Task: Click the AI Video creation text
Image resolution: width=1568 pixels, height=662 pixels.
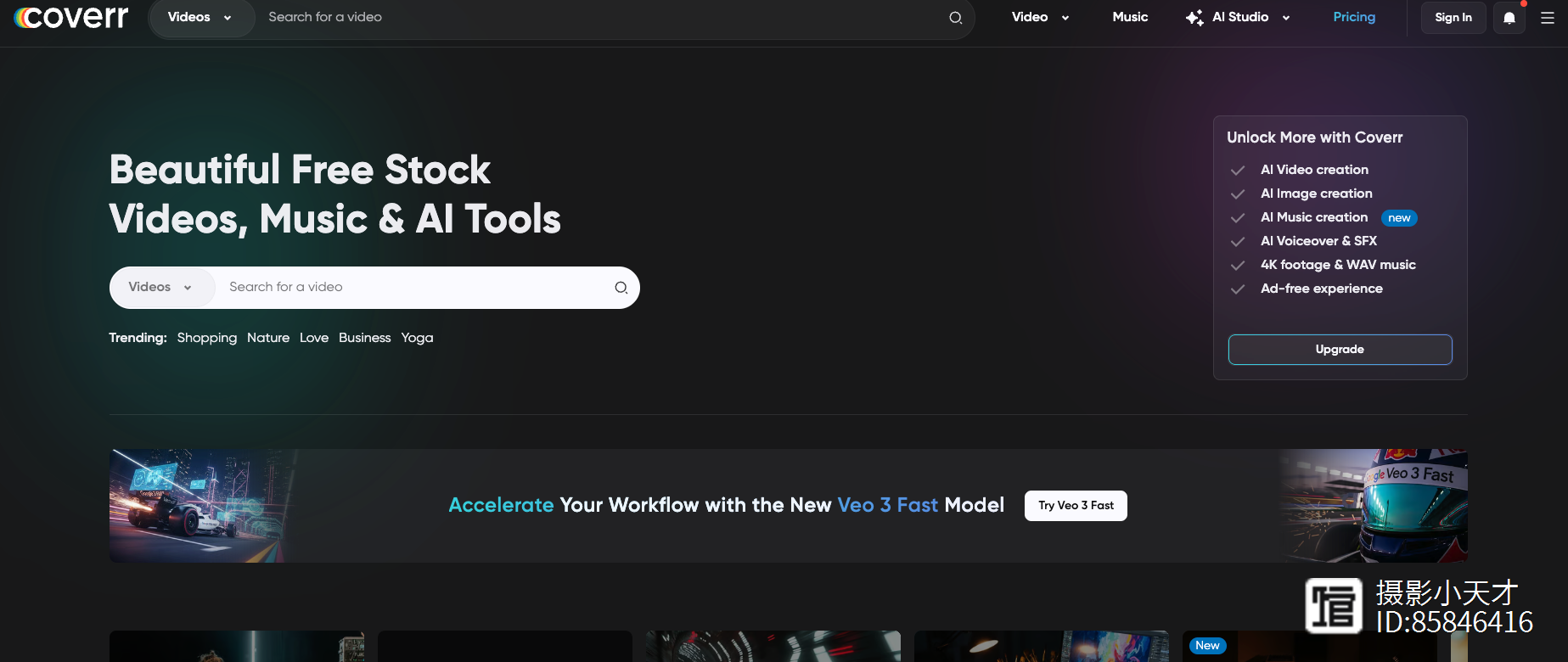Action: point(1314,170)
